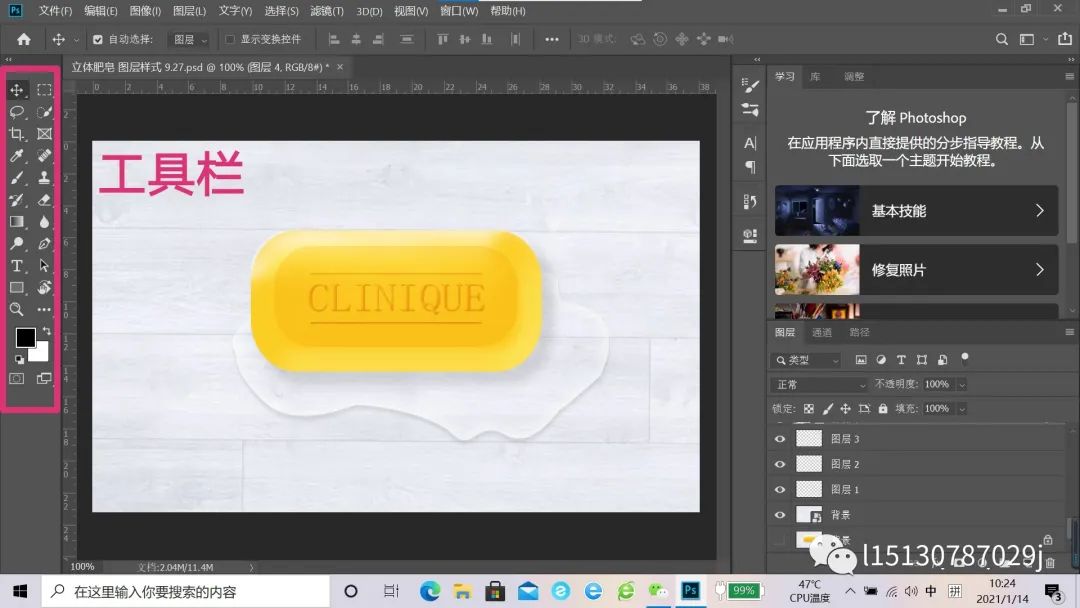Viewport: 1080px width, 608px height.
Task: Pick the Eraser tool
Action: [x=44, y=200]
